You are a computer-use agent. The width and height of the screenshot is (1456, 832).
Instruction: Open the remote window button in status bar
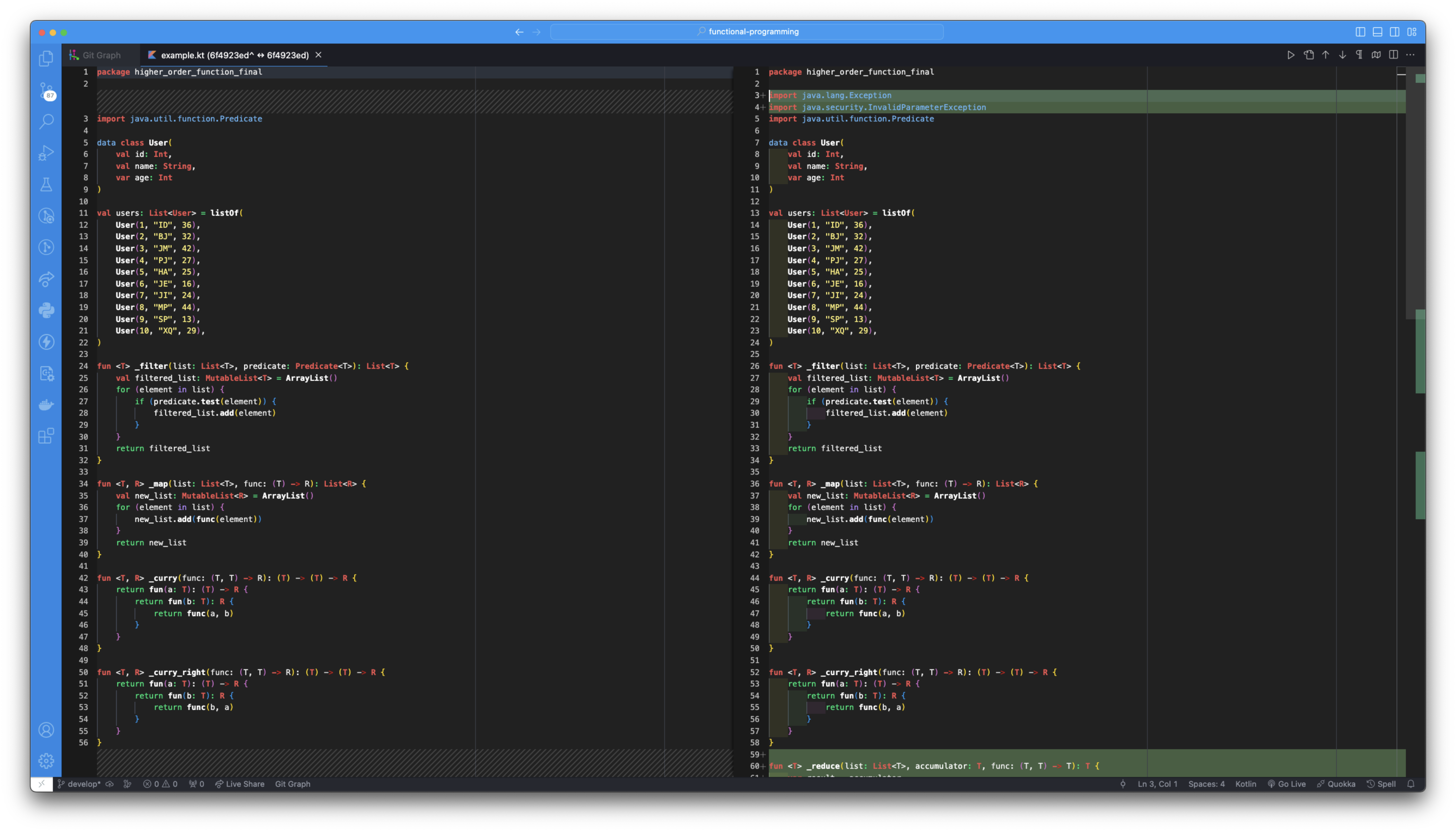[x=42, y=784]
